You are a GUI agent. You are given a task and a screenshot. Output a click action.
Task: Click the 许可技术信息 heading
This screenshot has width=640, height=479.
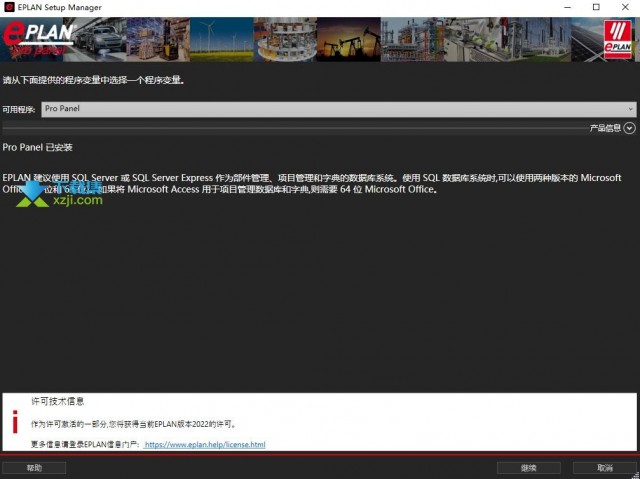[58, 401]
